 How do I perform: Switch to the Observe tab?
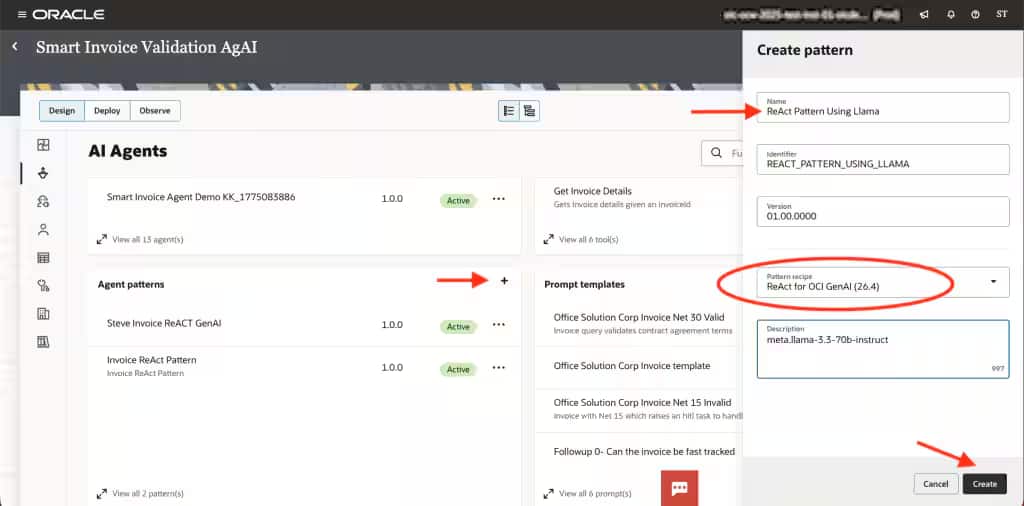tap(155, 111)
